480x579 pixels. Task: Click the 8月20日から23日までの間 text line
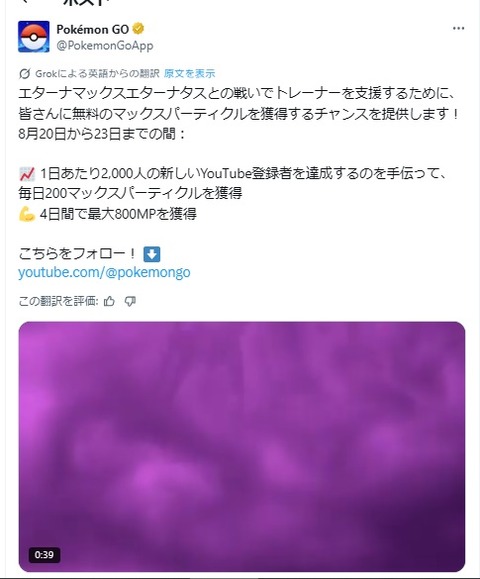102,133
